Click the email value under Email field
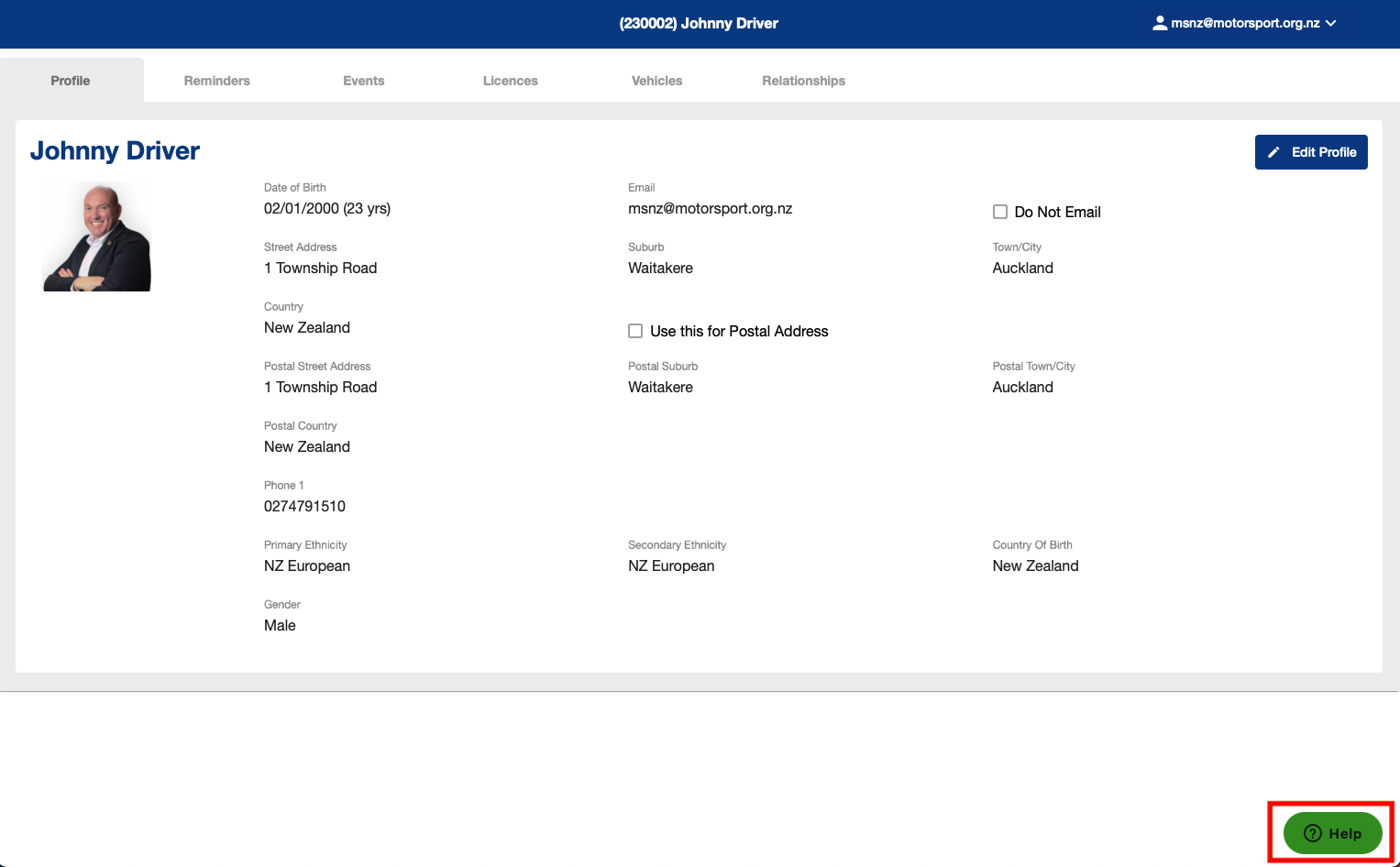Image resolution: width=1400 pixels, height=867 pixels. click(710, 209)
